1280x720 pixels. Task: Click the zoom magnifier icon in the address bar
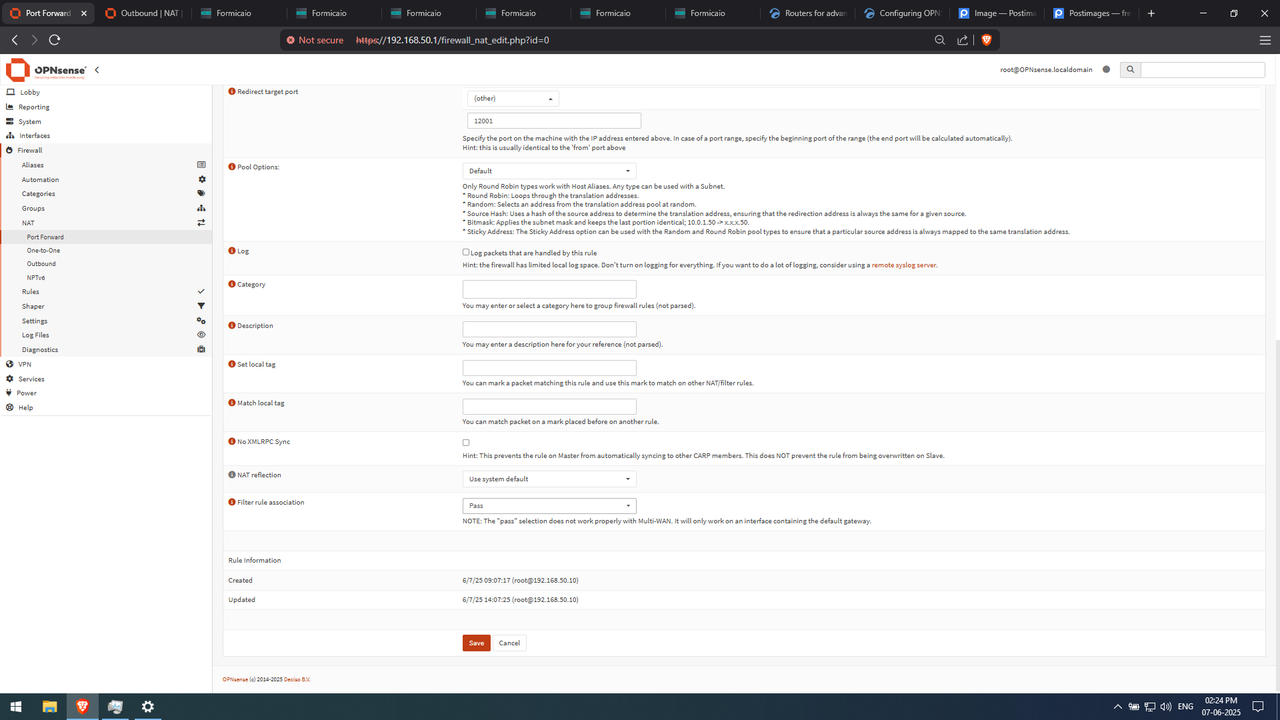tap(940, 40)
